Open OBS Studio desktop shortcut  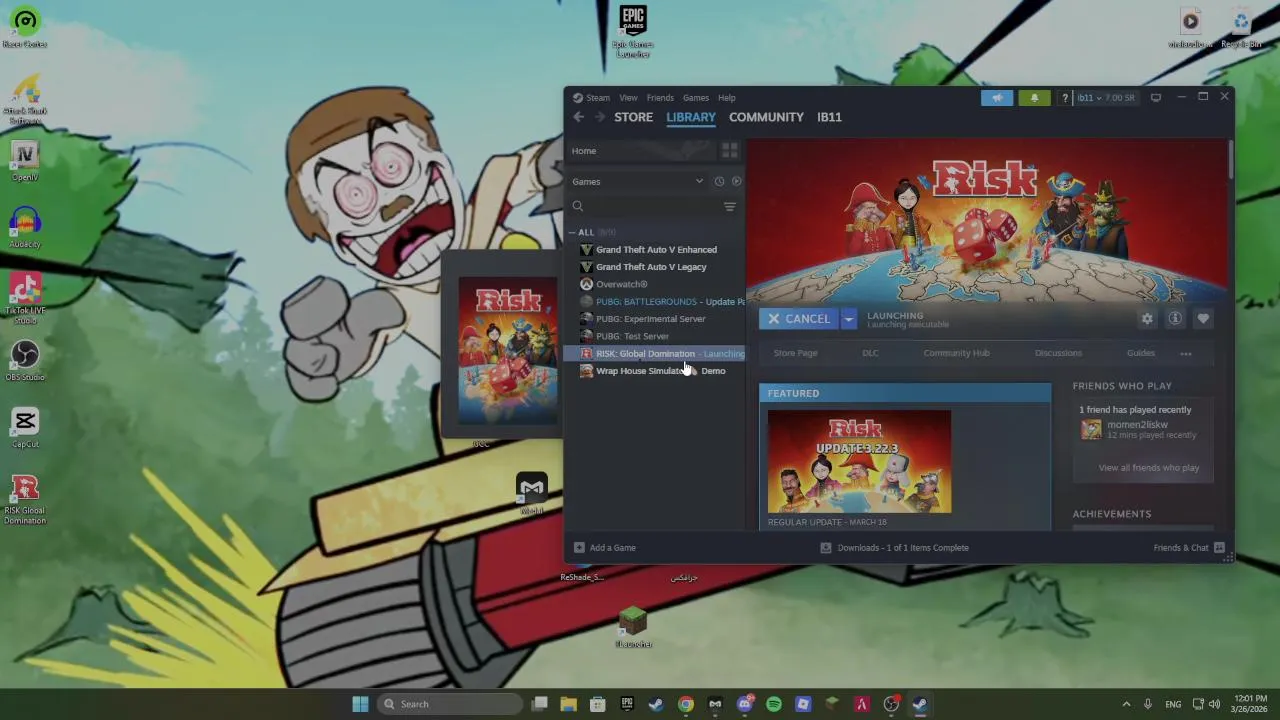tap(25, 361)
